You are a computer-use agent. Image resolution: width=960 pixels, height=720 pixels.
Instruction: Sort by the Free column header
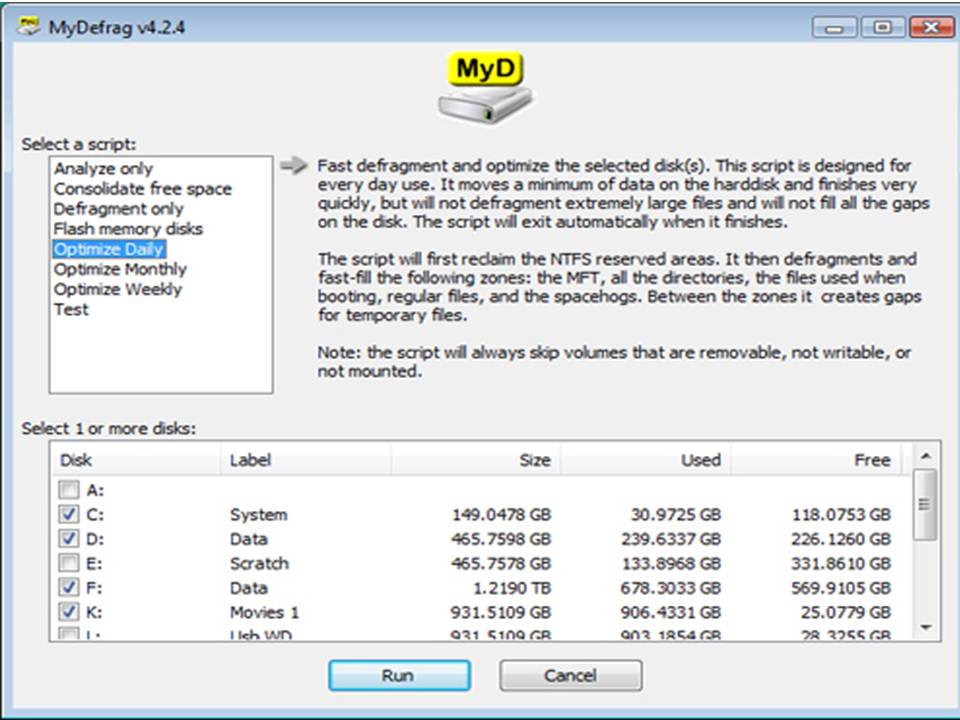[816, 460]
